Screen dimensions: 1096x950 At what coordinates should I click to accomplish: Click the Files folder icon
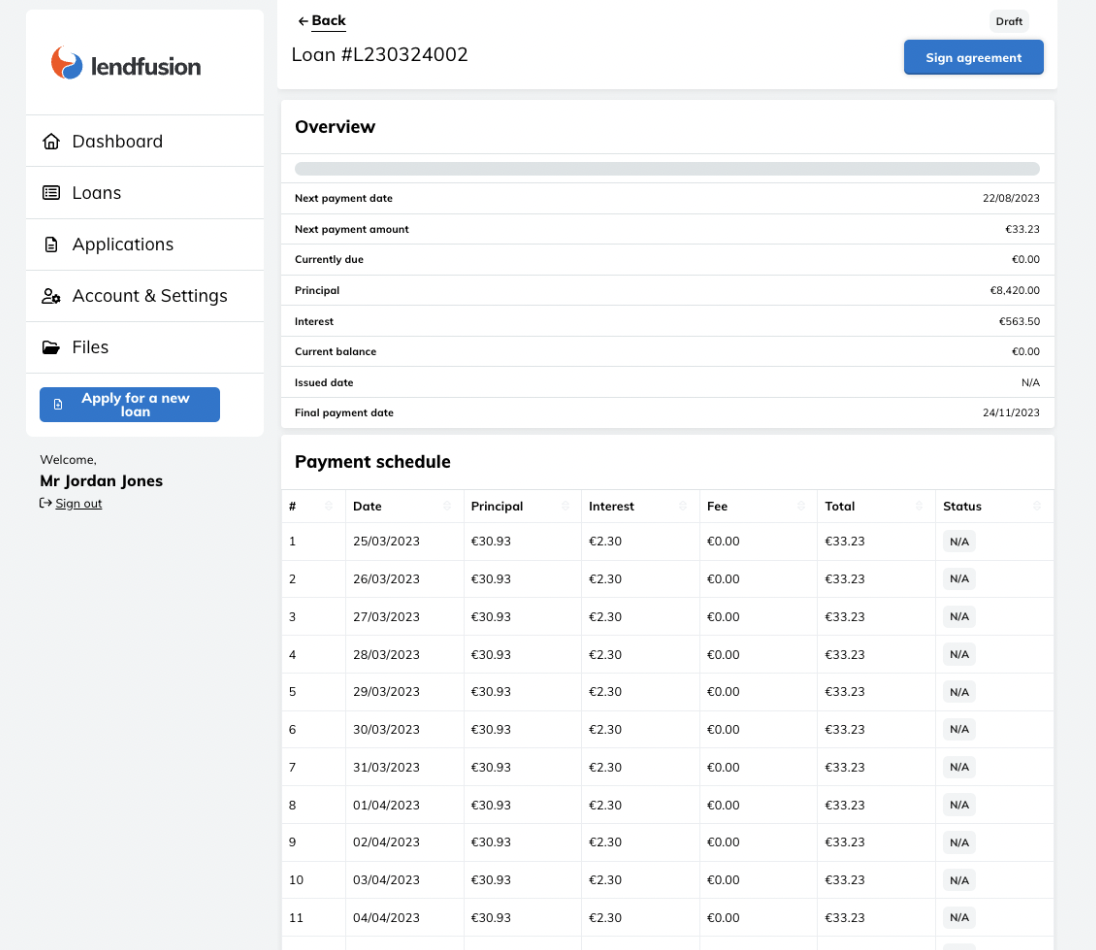(x=51, y=347)
